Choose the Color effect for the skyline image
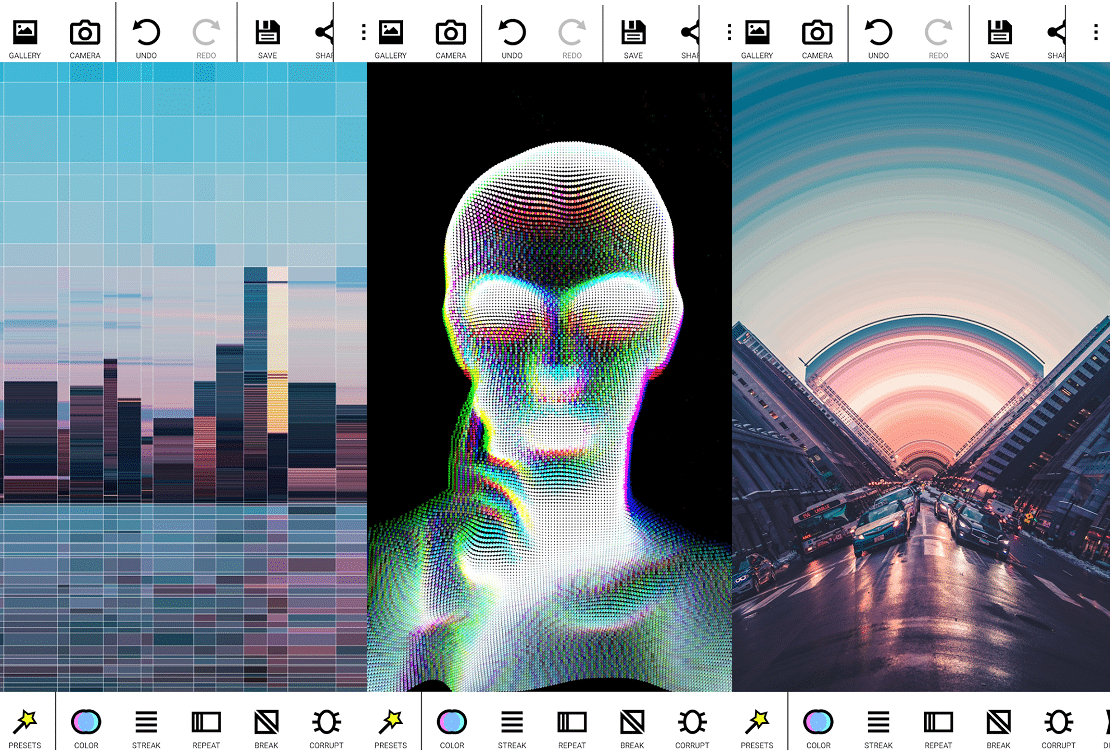1110x750 pixels. point(86,727)
